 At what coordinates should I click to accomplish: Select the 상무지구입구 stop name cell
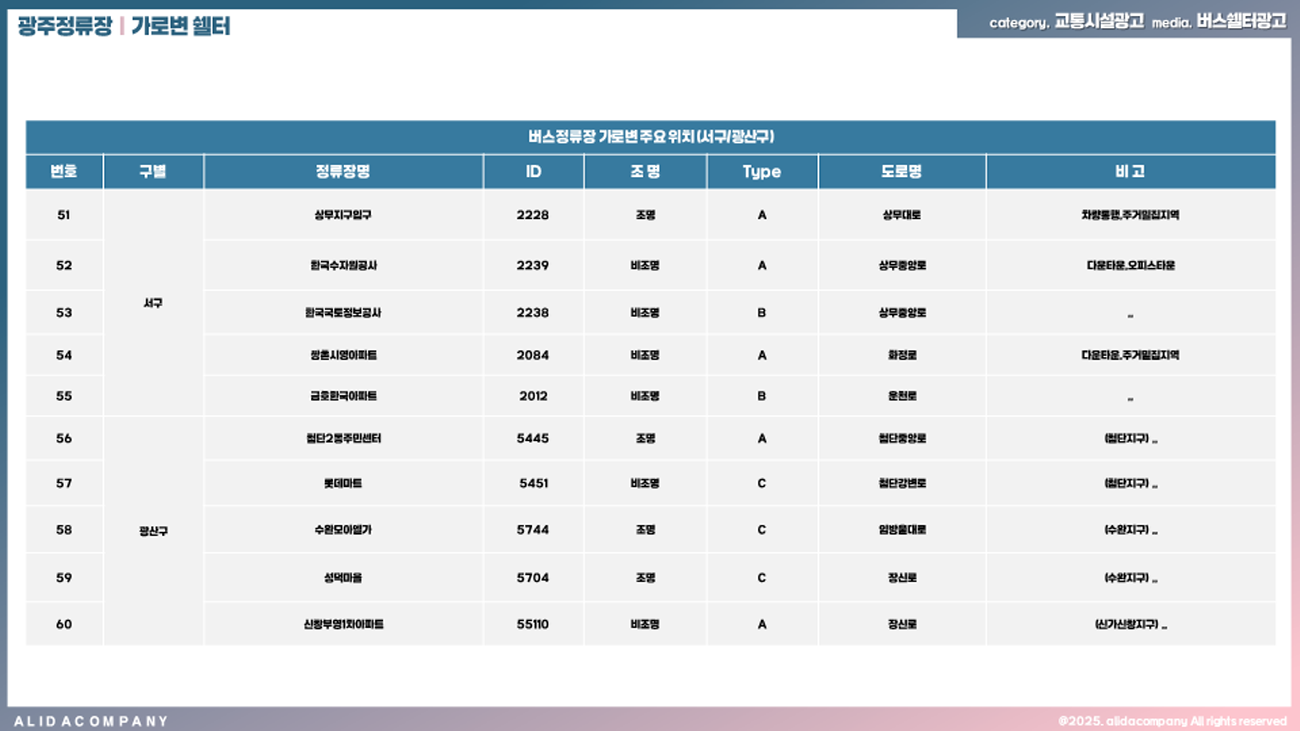[x=343, y=215]
